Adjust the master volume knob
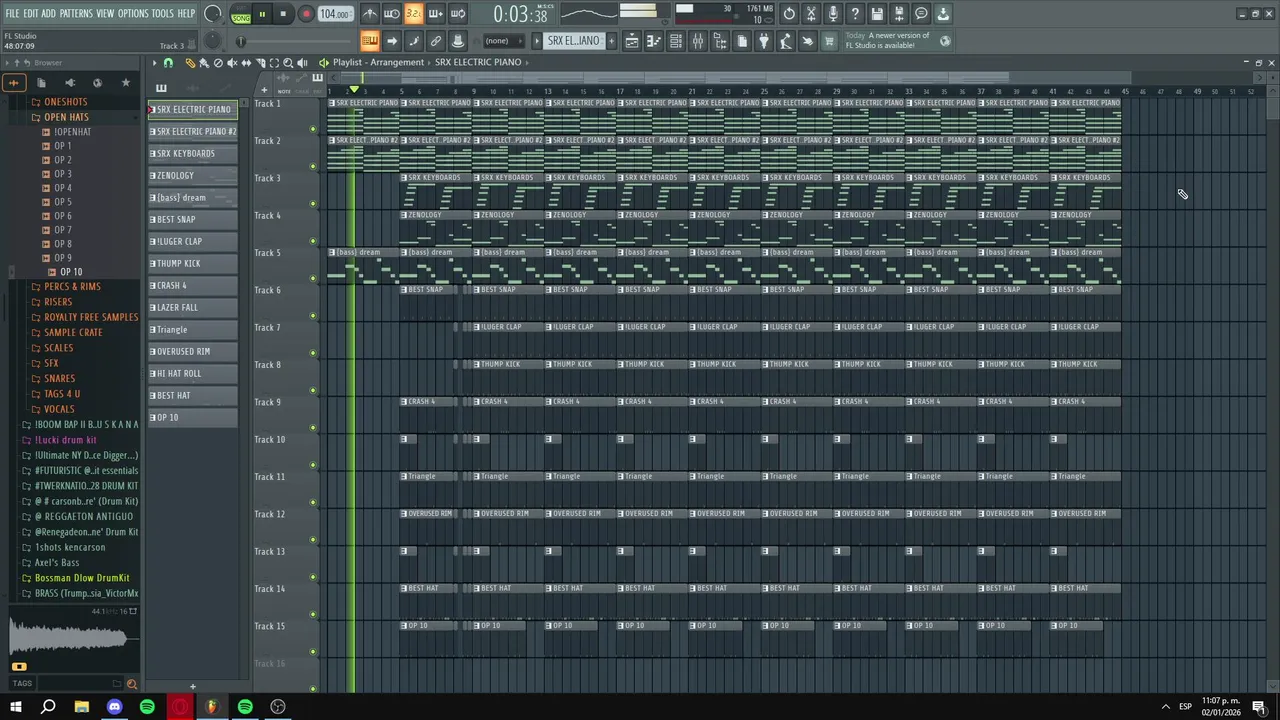Screen dimensions: 1280x720 click(212, 14)
